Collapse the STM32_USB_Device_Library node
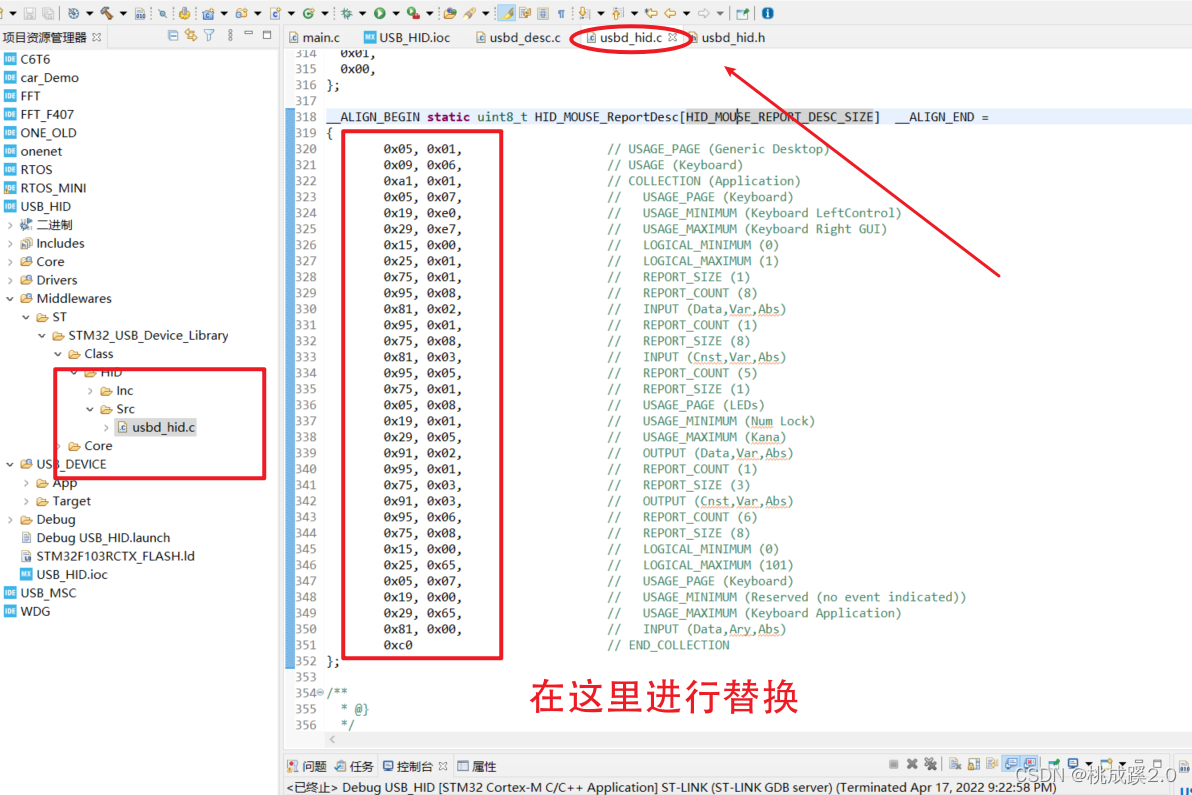The height and width of the screenshot is (795, 1192). tap(42, 335)
